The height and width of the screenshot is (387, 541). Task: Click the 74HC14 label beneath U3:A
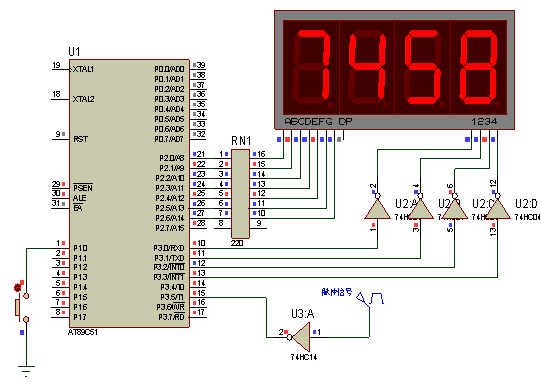pos(304,357)
